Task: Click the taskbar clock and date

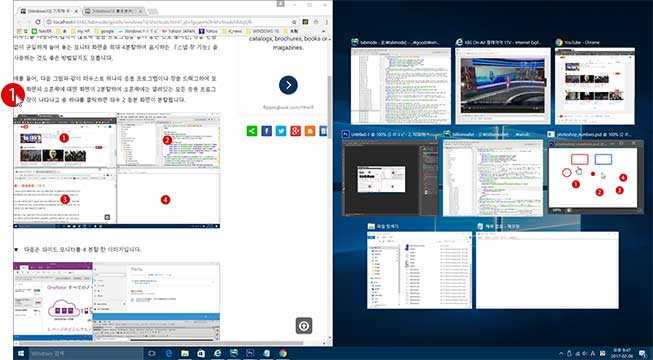Action: click(621, 353)
